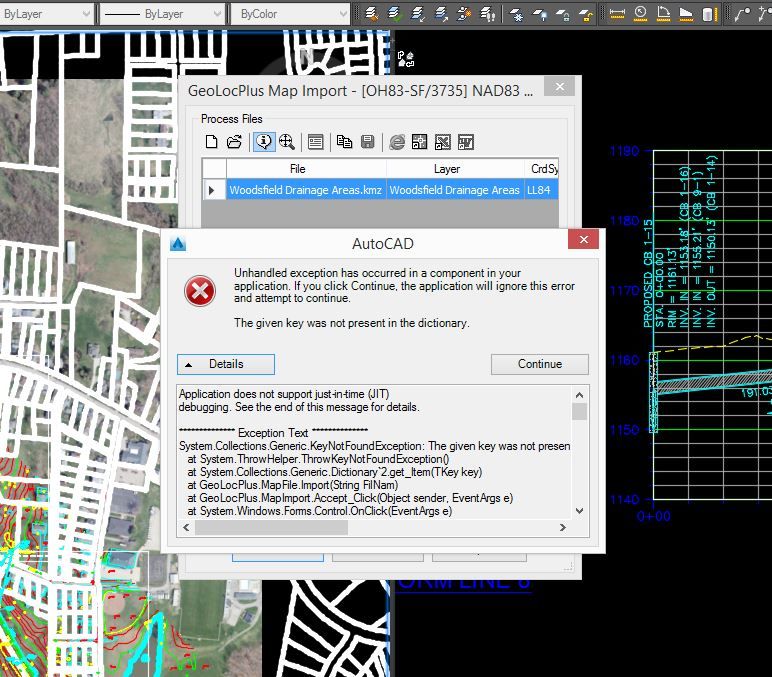This screenshot has width=772, height=677.
Task: Click the Layer Freeze snowflake icon
Action: 516,14
